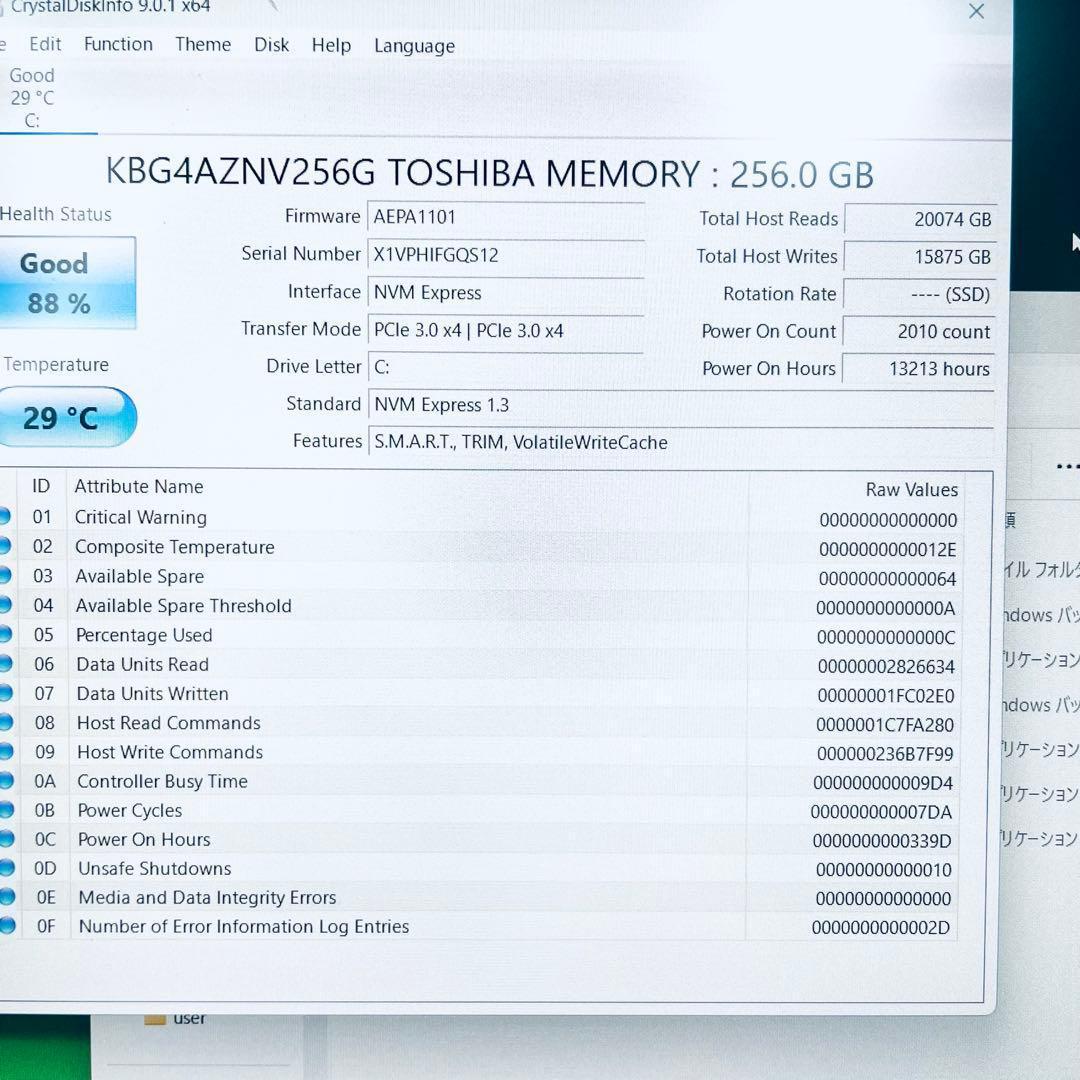Click the Serial Number field
Viewport: 1080px width, 1080px height.
(505, 254)
